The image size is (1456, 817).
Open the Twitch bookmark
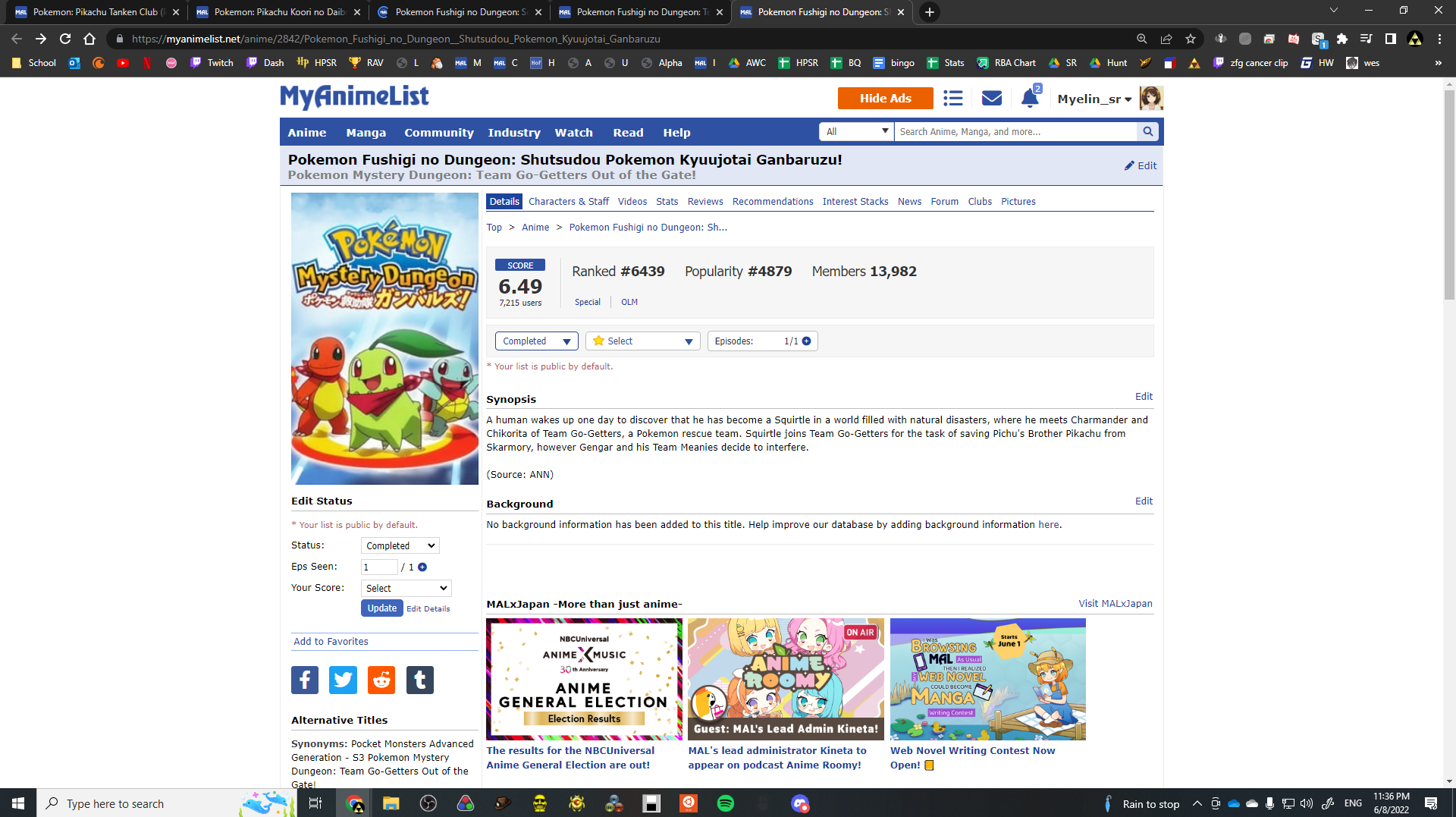pyautogui.click(x=212, y=63)
